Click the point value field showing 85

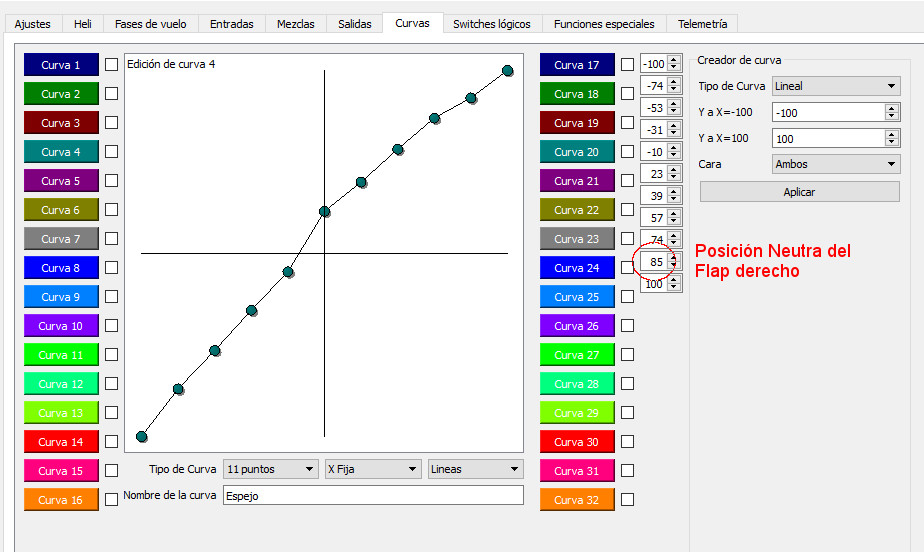[655, 262]
